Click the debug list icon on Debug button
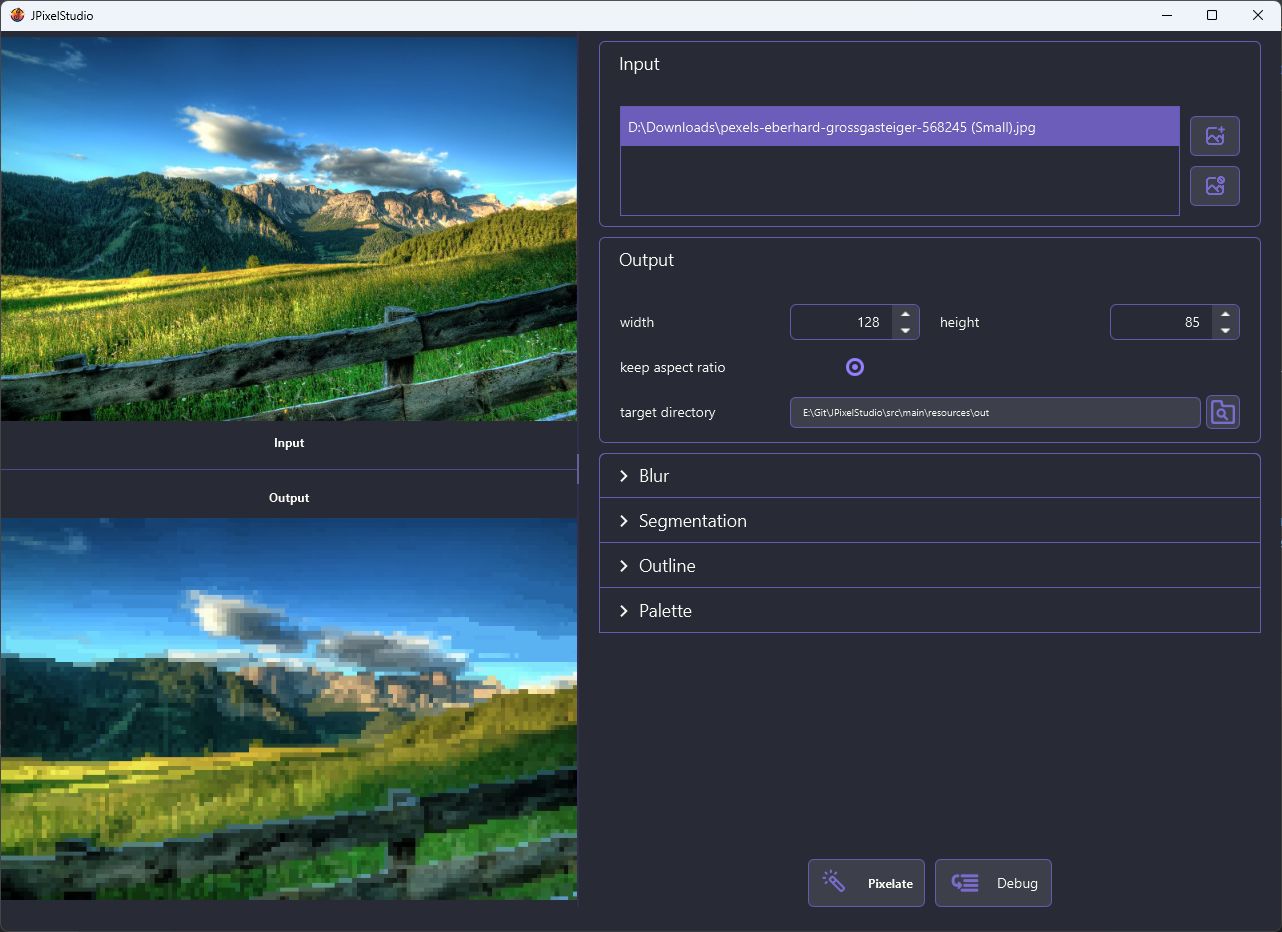The width and height of the screenshot is (1282, 932). pos(963,882)
